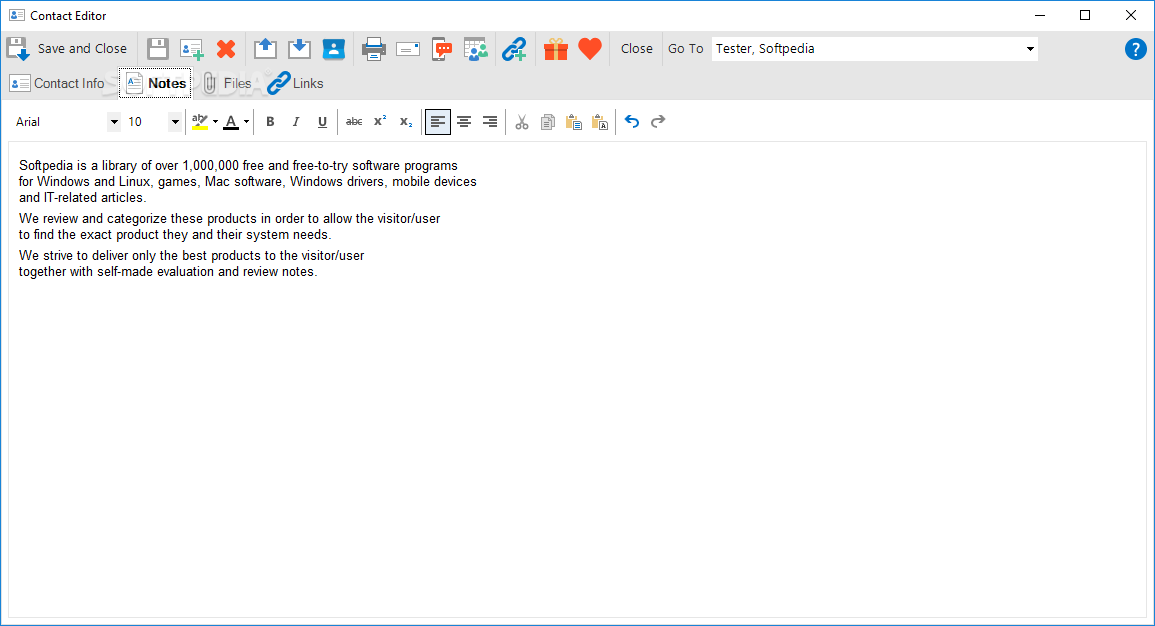The height and width of the screenshot is (626, 1155).
Task: Paste from clipboard icon
Action: click(x=574, y=122)
